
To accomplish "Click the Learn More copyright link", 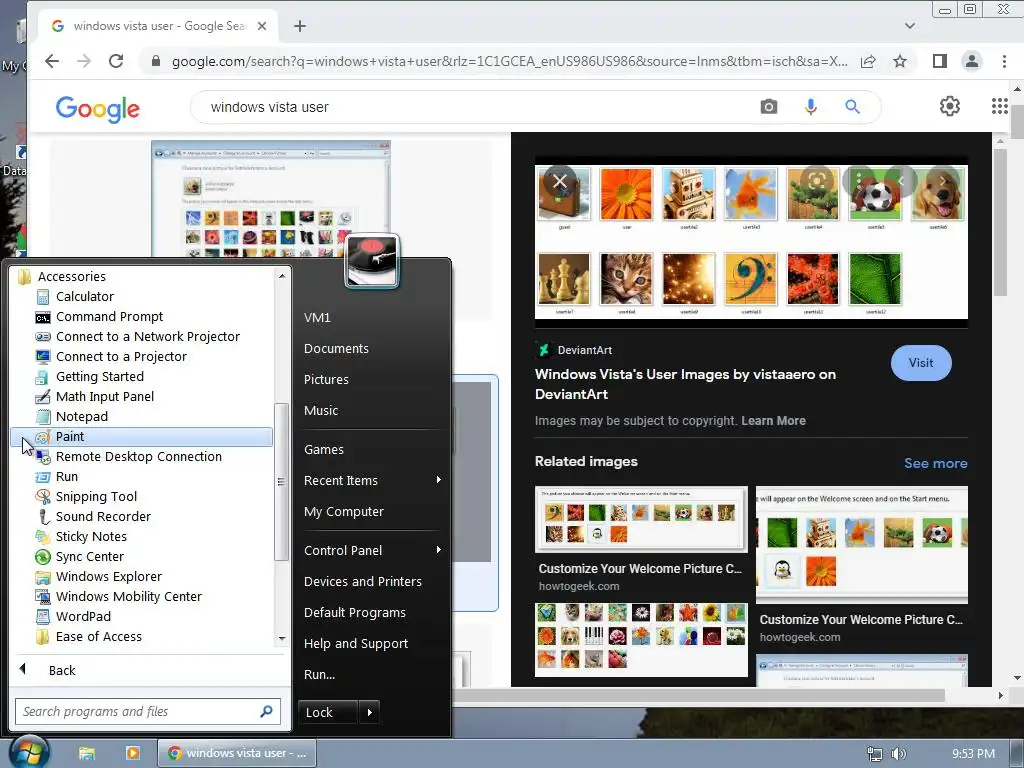I will pyautogui.click(x=773, y=421).
